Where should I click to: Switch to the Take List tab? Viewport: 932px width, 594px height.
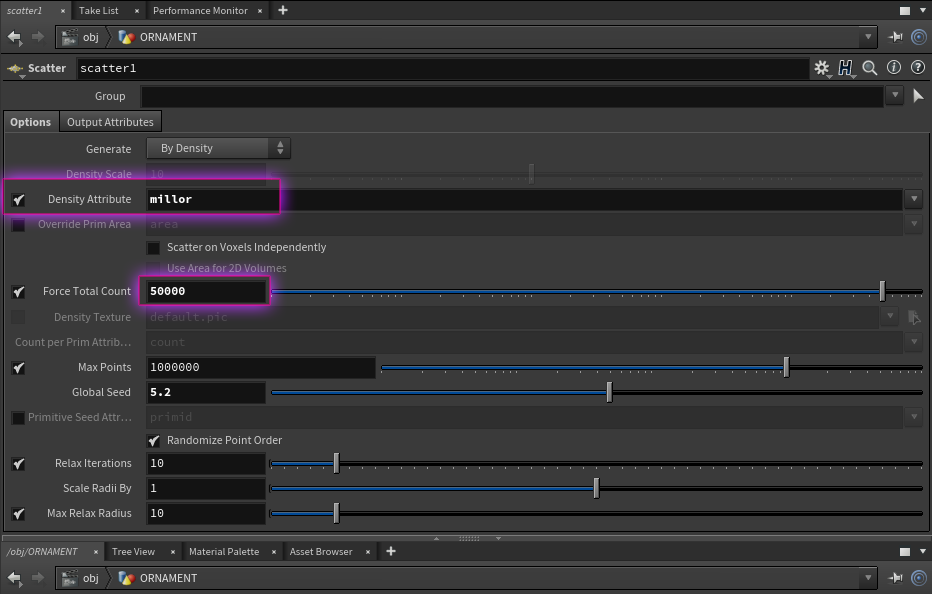click(x=99, y=11)
